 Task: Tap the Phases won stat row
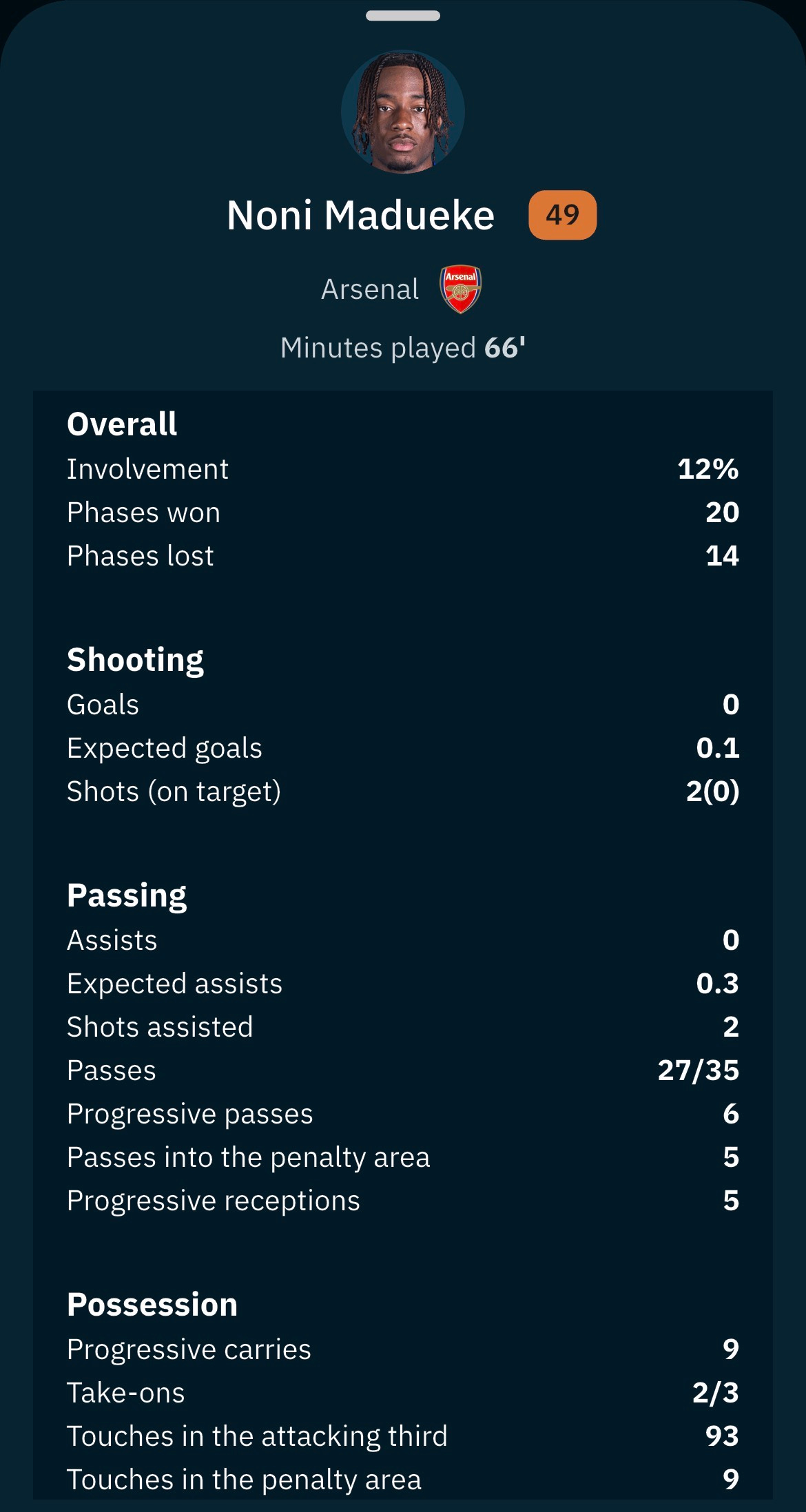403,512
